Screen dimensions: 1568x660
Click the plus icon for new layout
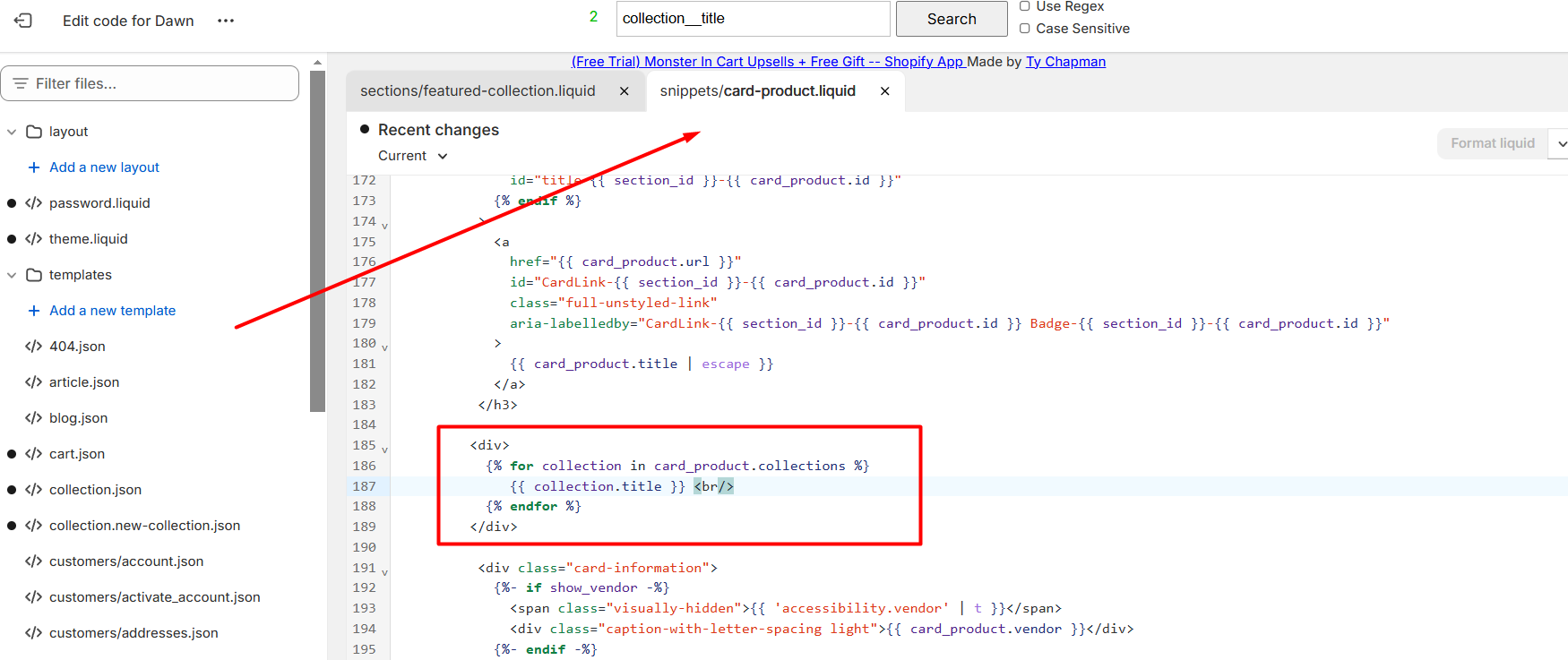34,167
